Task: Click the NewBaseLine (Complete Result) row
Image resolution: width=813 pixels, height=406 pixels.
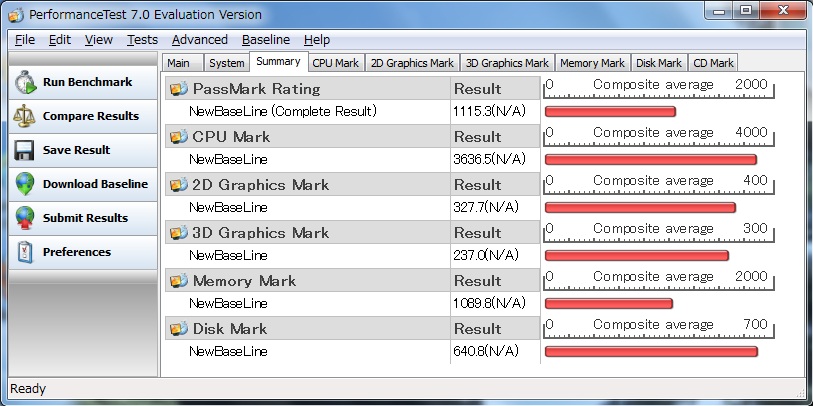Action: [283, 111]
